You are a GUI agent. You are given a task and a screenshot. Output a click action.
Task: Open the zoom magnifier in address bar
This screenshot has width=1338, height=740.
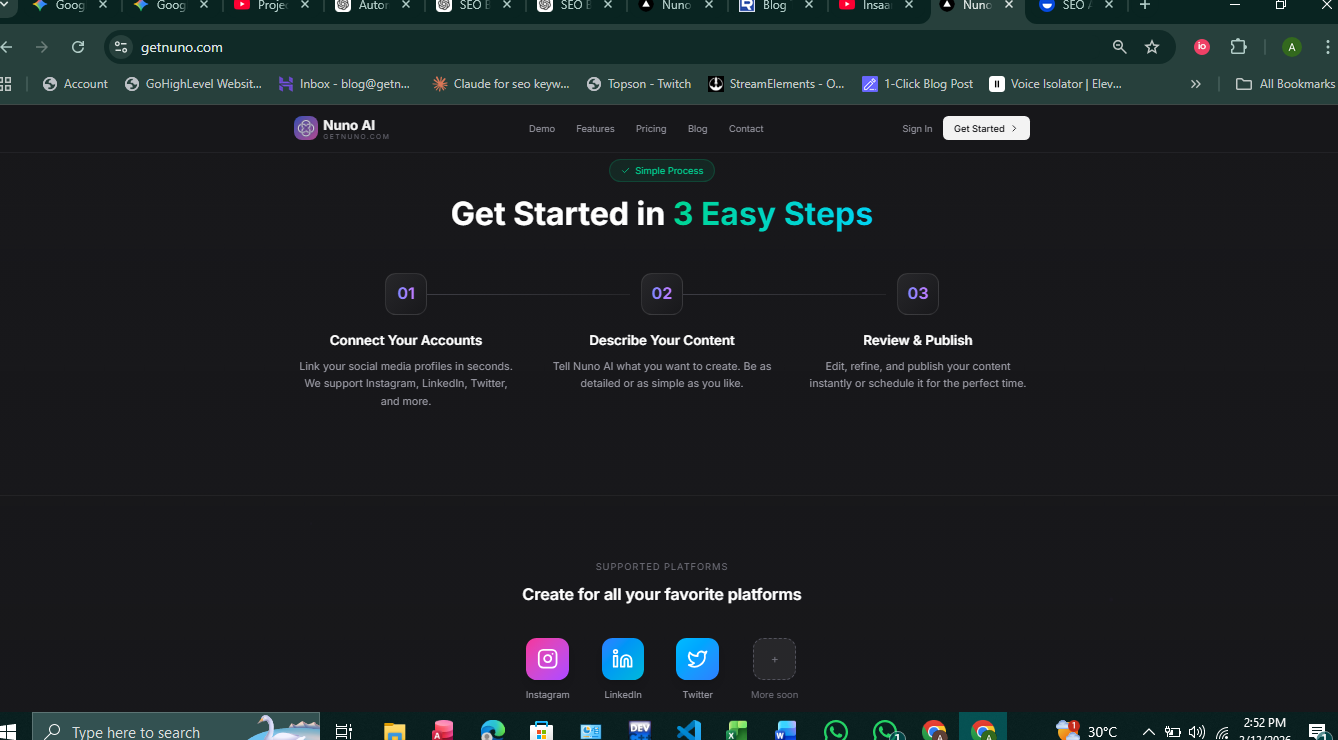[x=1120, y=47]
